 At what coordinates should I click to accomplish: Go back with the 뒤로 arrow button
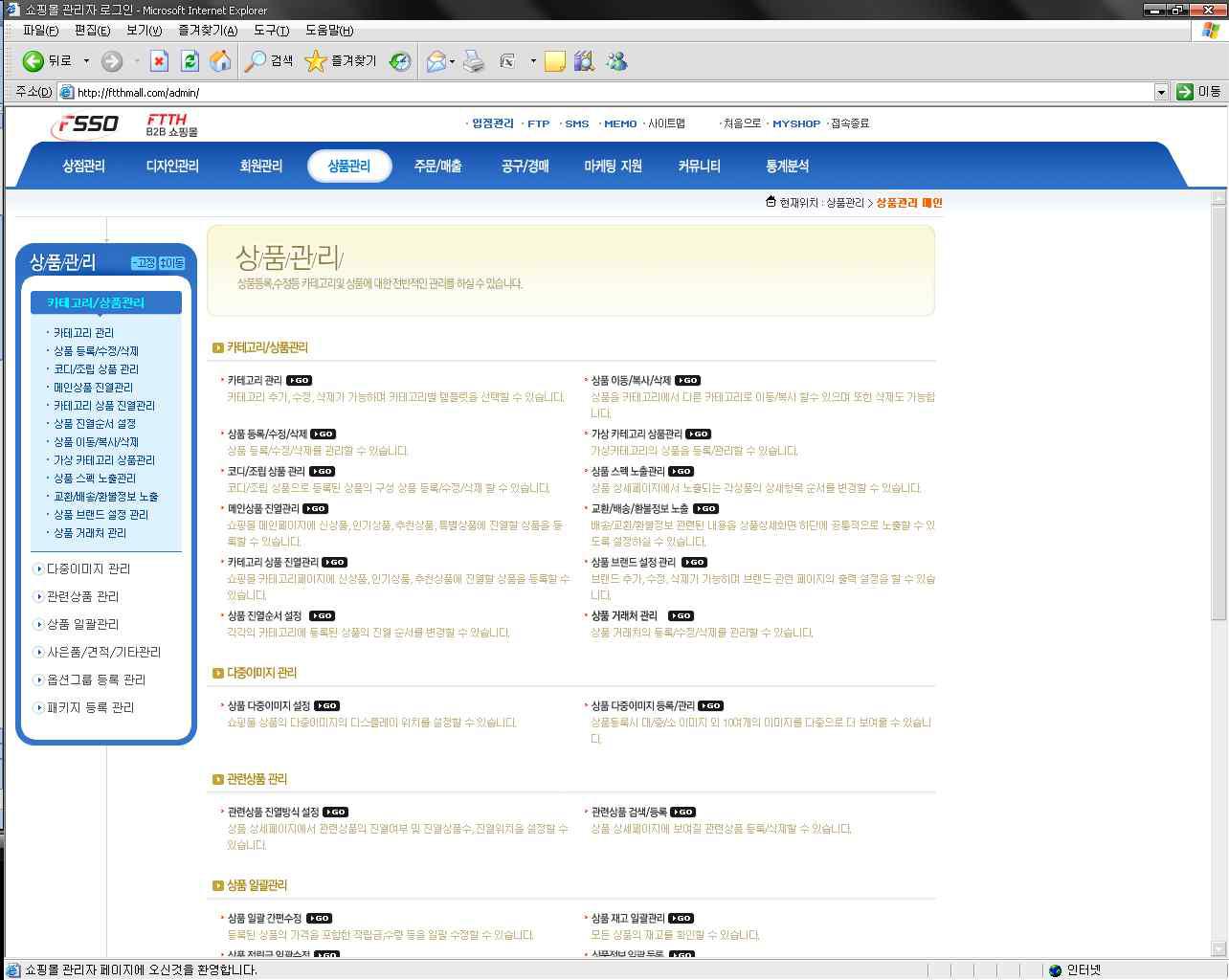coord(47,61)
